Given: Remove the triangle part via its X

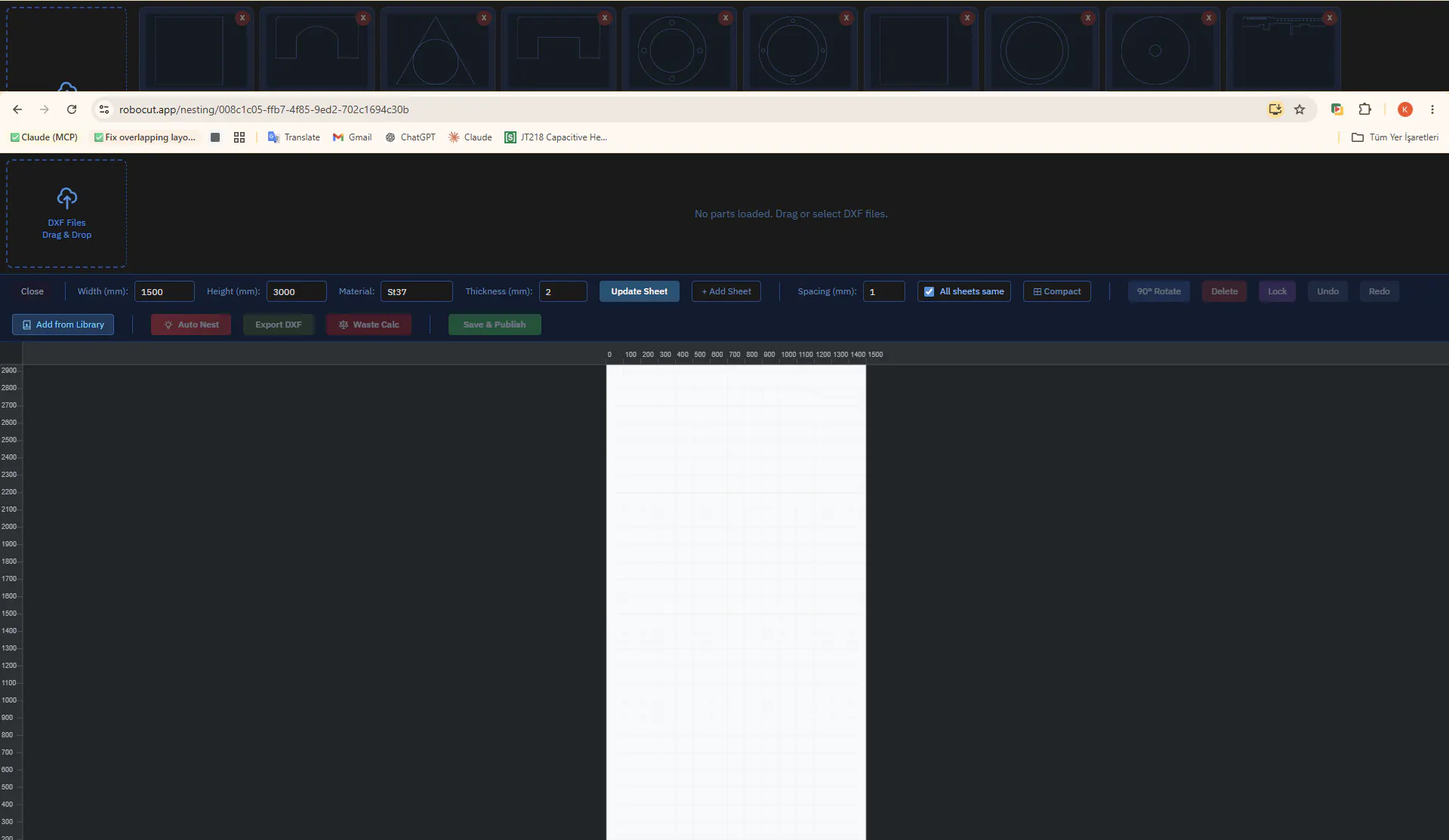Looking at the screenshot, I should tap(484, 18).
